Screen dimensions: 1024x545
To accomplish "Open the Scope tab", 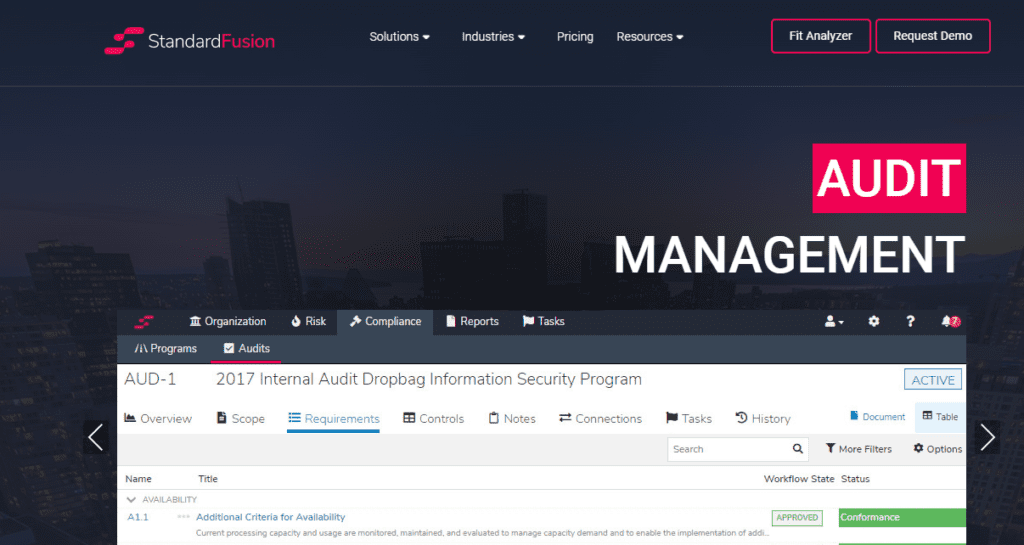I will 240,418.
